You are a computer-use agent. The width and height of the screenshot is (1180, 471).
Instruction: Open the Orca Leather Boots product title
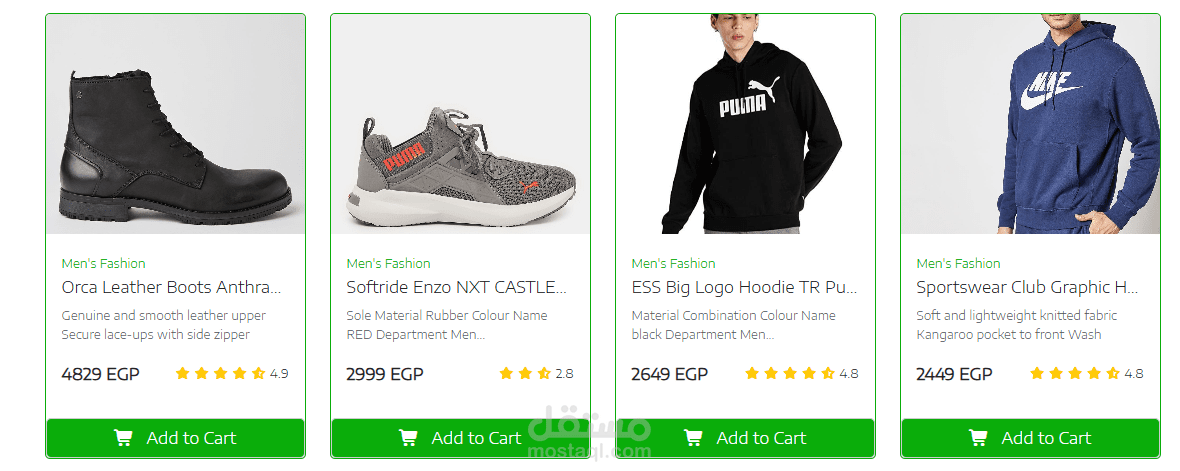tap(171, 288)
